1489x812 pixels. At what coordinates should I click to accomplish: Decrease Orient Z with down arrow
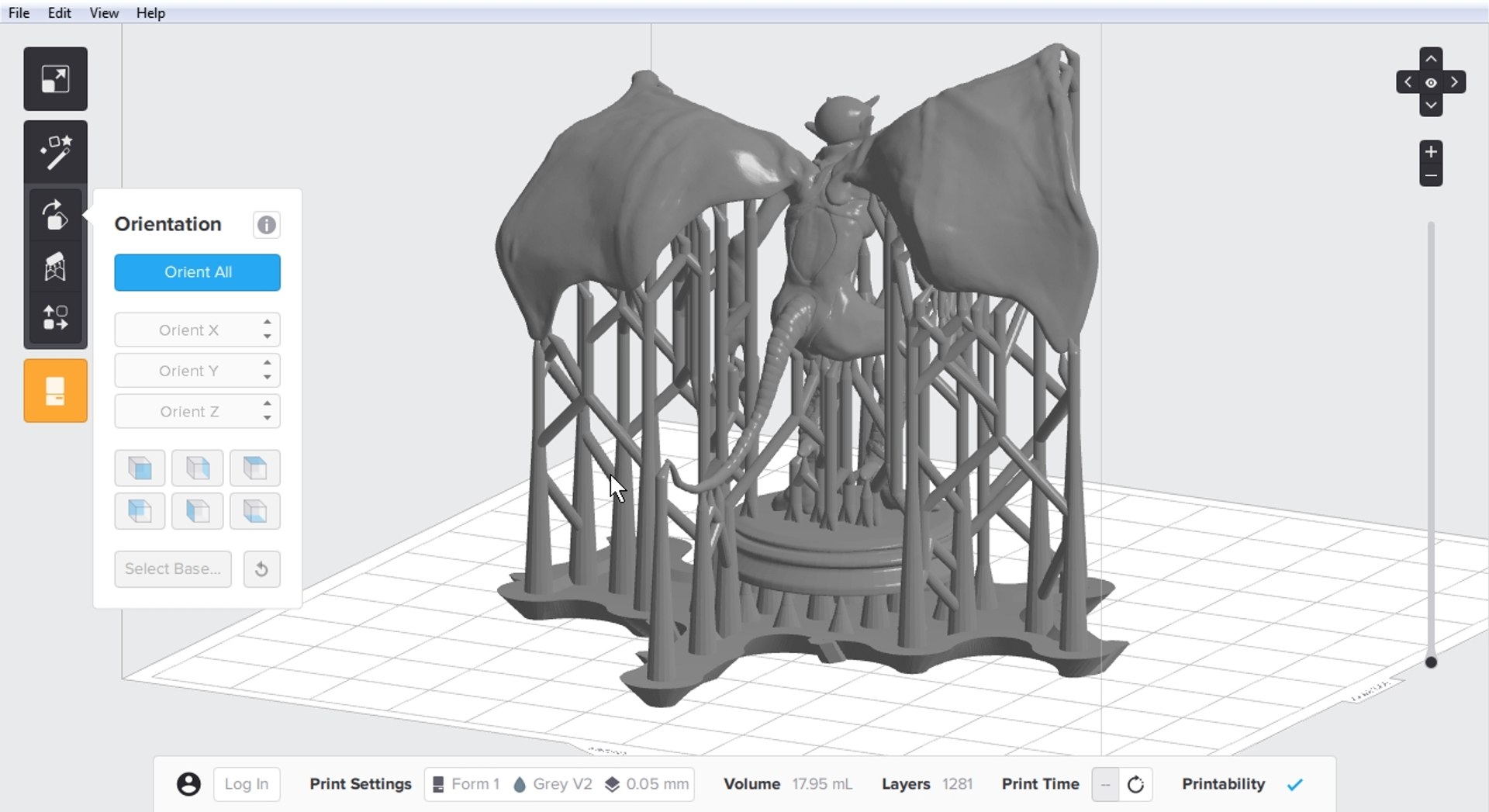(x=268, y=418)
